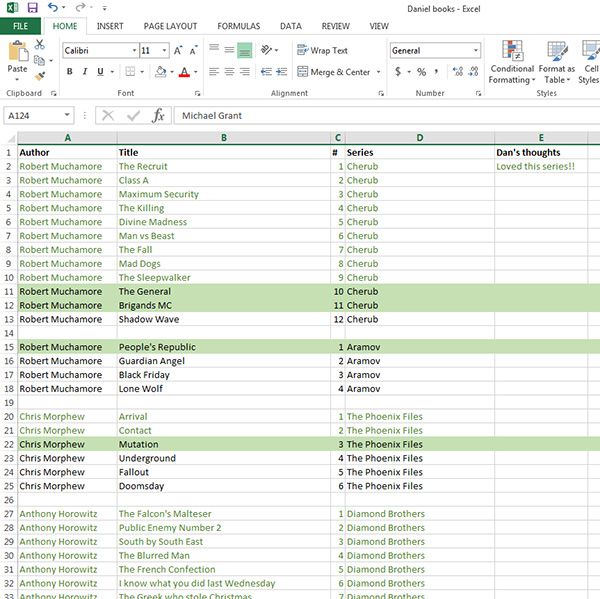
Task: Apply borders using the Borders icon
Action: point(130,72)
